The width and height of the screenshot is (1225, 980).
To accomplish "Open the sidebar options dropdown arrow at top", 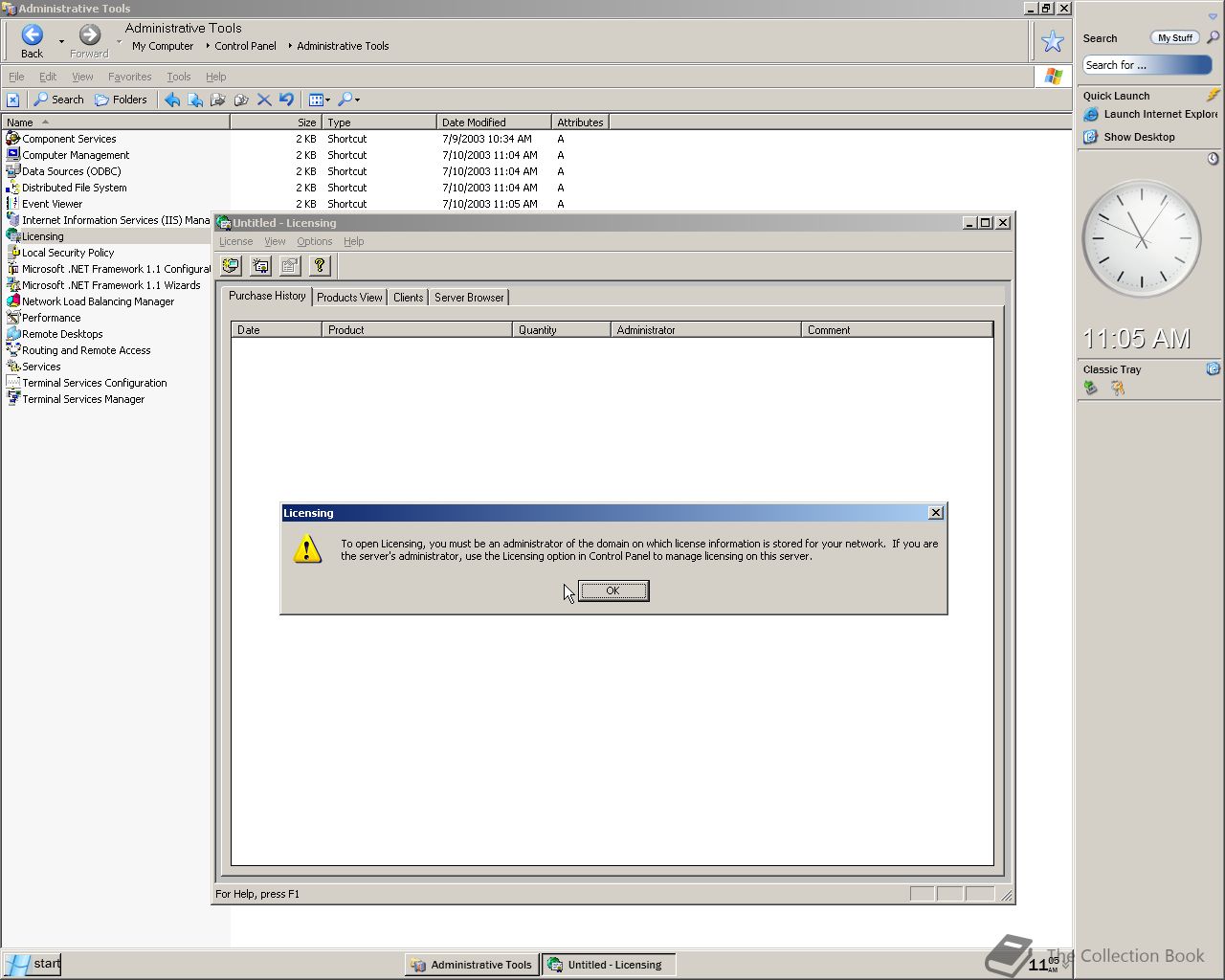I will tap(1213, 16).
